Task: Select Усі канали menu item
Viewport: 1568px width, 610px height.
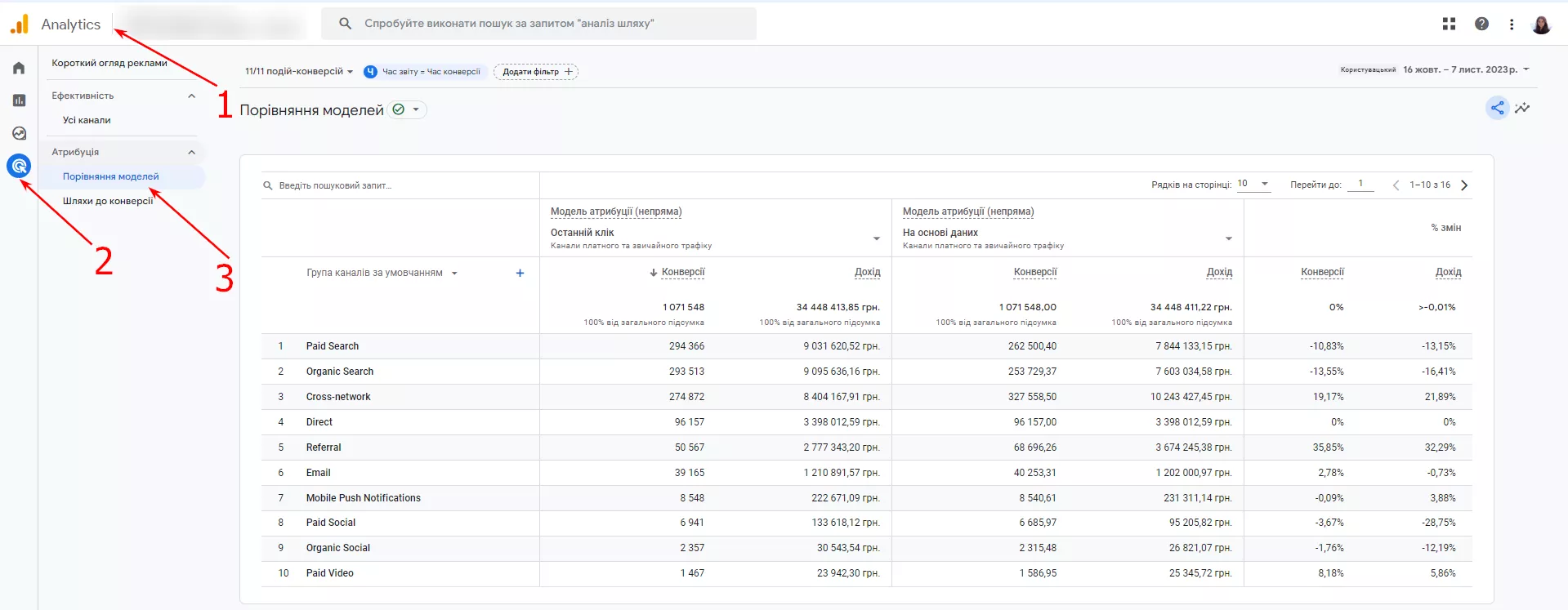Action: pyautogui.click(x=87, y=120)
